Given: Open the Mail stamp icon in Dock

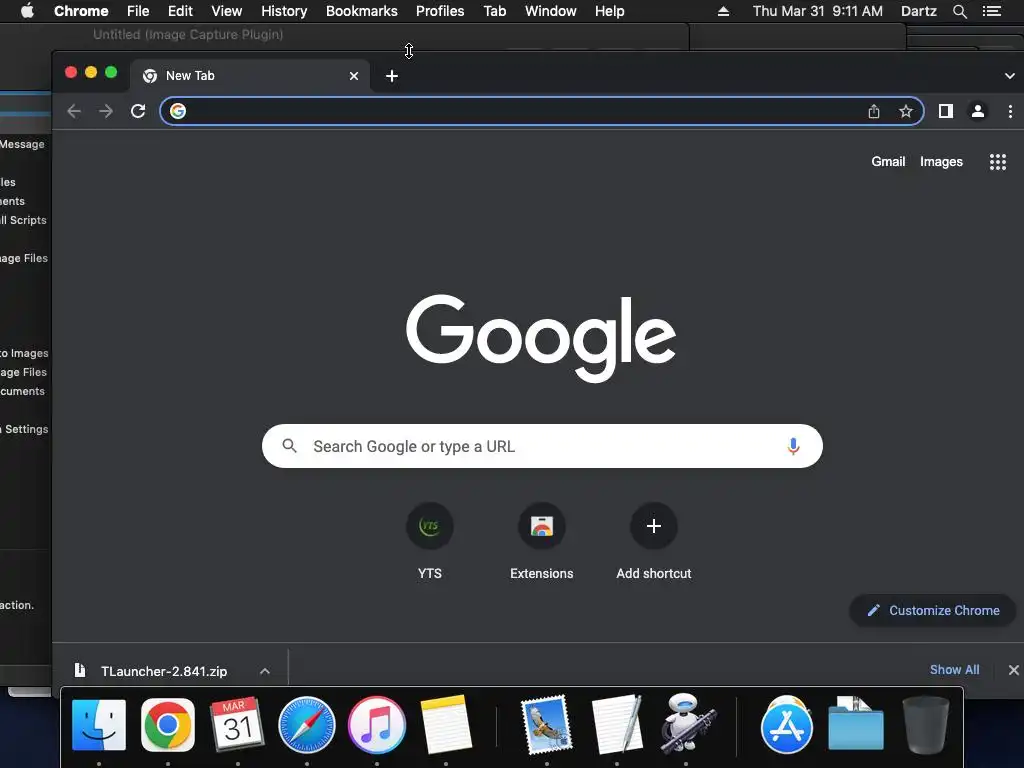Looking at the screenshot, I should 547,725.
